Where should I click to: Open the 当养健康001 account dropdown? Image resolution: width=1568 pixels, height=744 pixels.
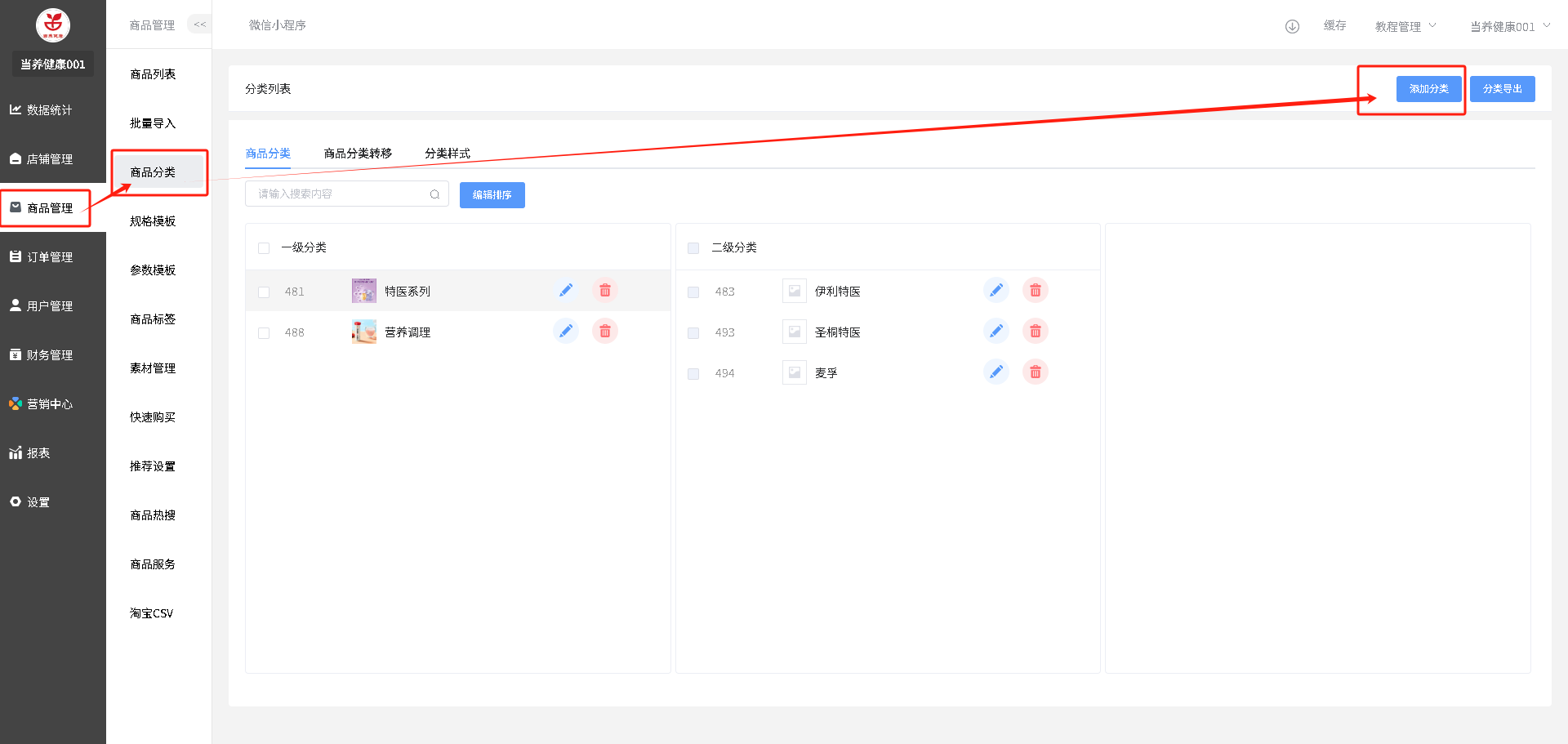(x=1509, y=26)
